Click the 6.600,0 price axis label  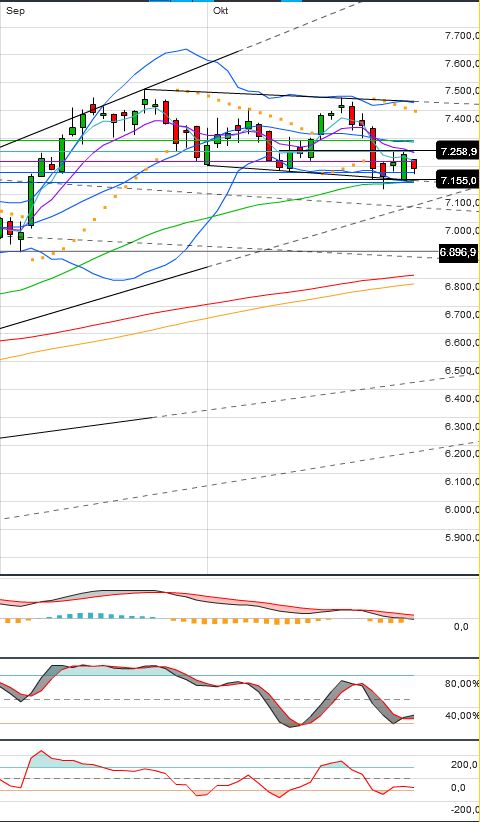click(462, 342)
